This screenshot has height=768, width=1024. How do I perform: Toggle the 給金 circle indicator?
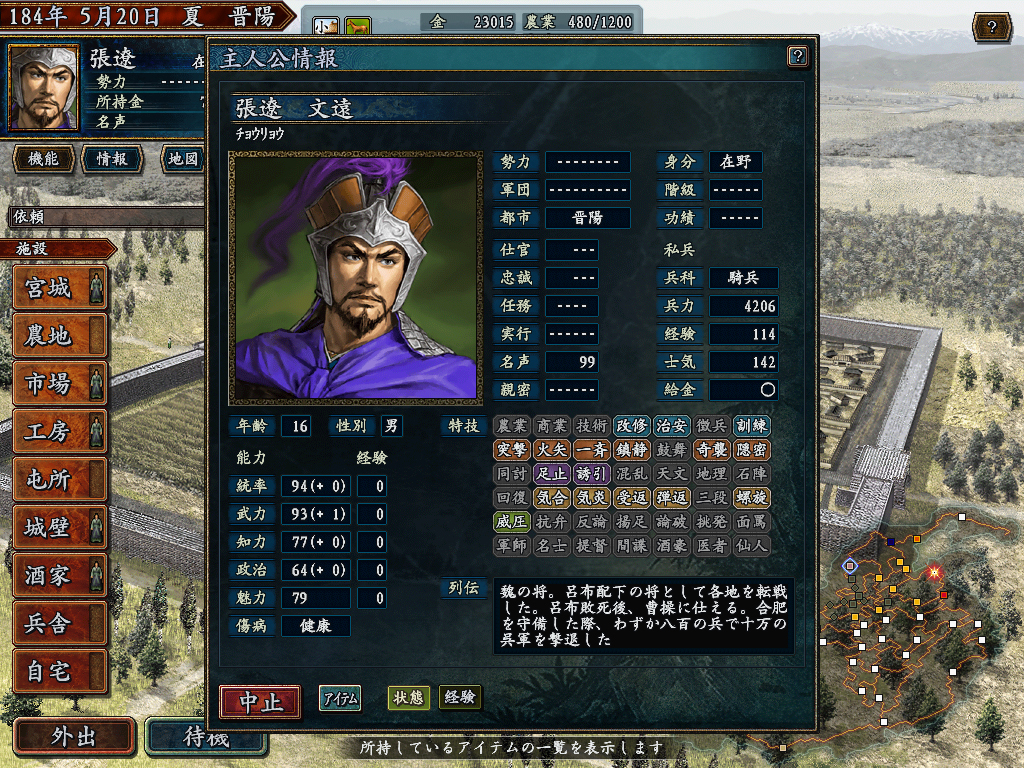point(767,390)
